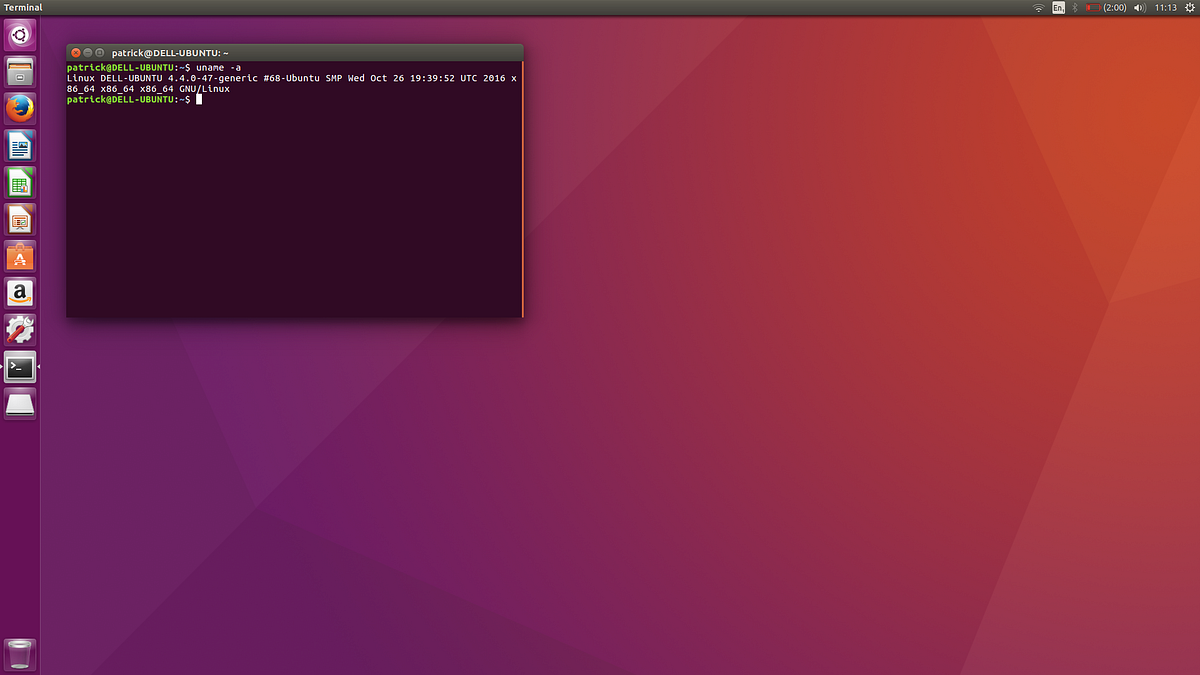1200x675 pixels.
Task: Open the Ubuntu Software store
Action: tap(19, 256)
